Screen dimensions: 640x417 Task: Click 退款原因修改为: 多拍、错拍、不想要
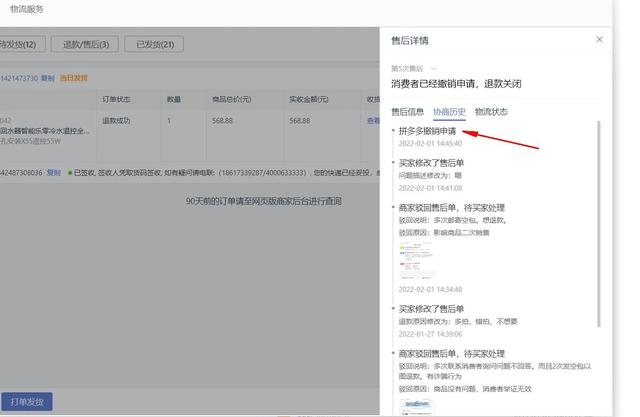click(458, 322)
